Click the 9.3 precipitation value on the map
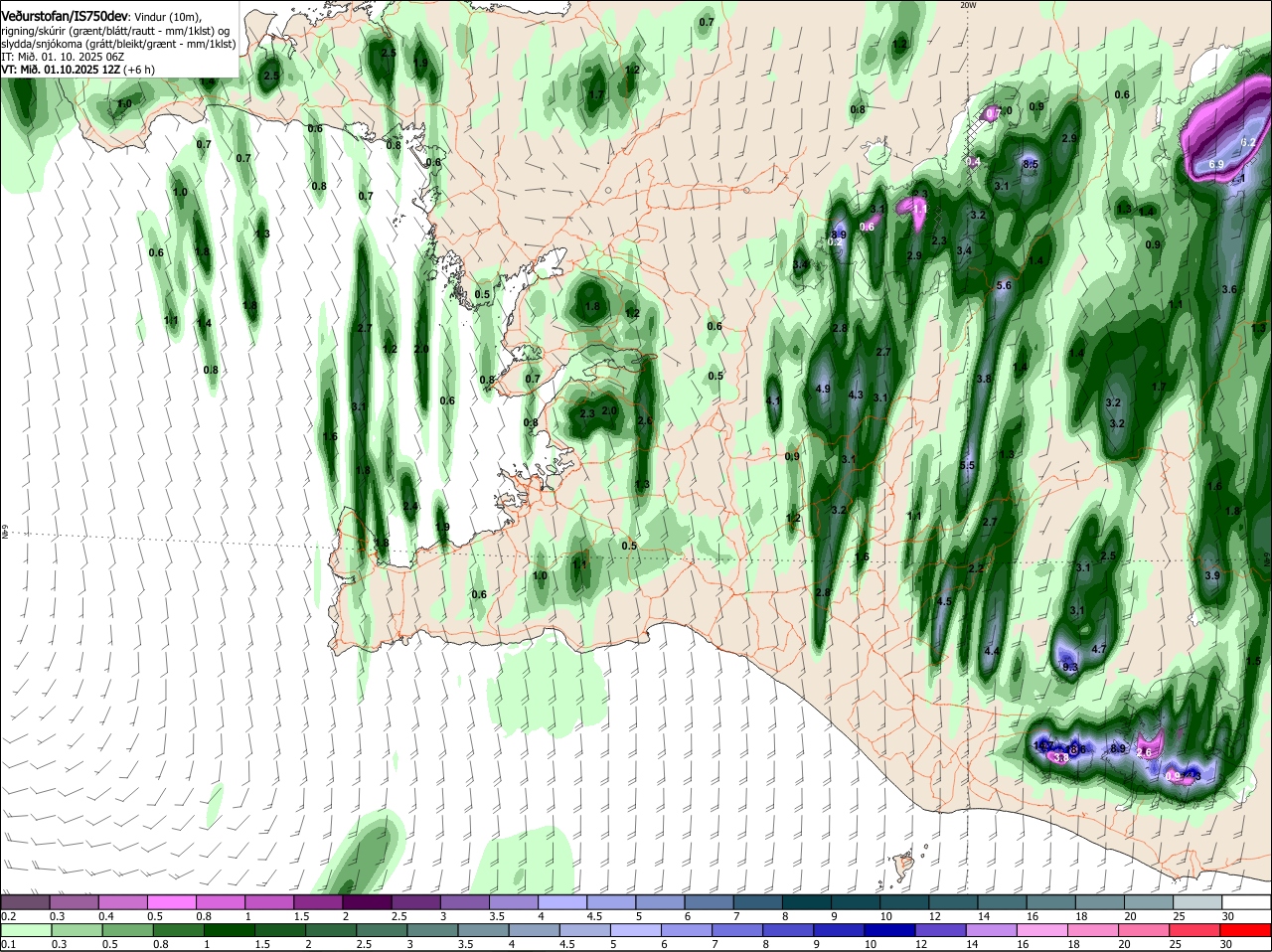Screen dimensions: 1272x952 point(1070,668)
